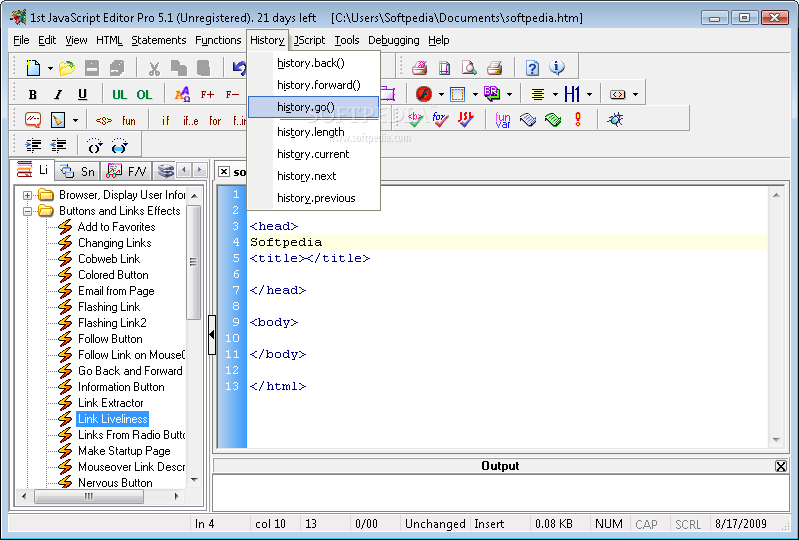Select Add to Favorites script item

(x=116, y=227)
